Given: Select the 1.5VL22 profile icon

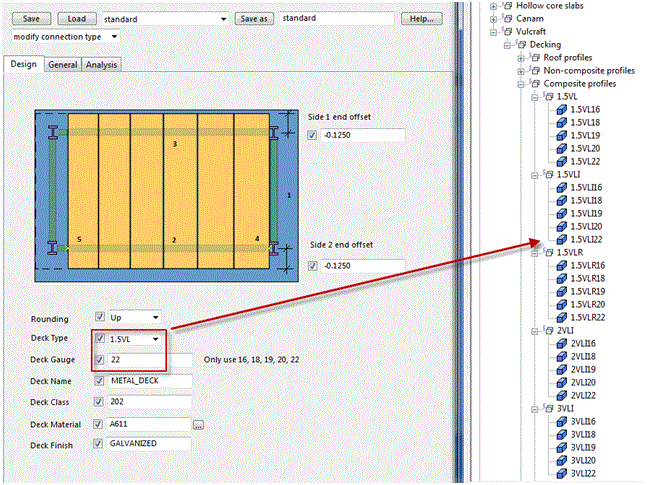Looking at the screenshot, I should click(561, 161).
